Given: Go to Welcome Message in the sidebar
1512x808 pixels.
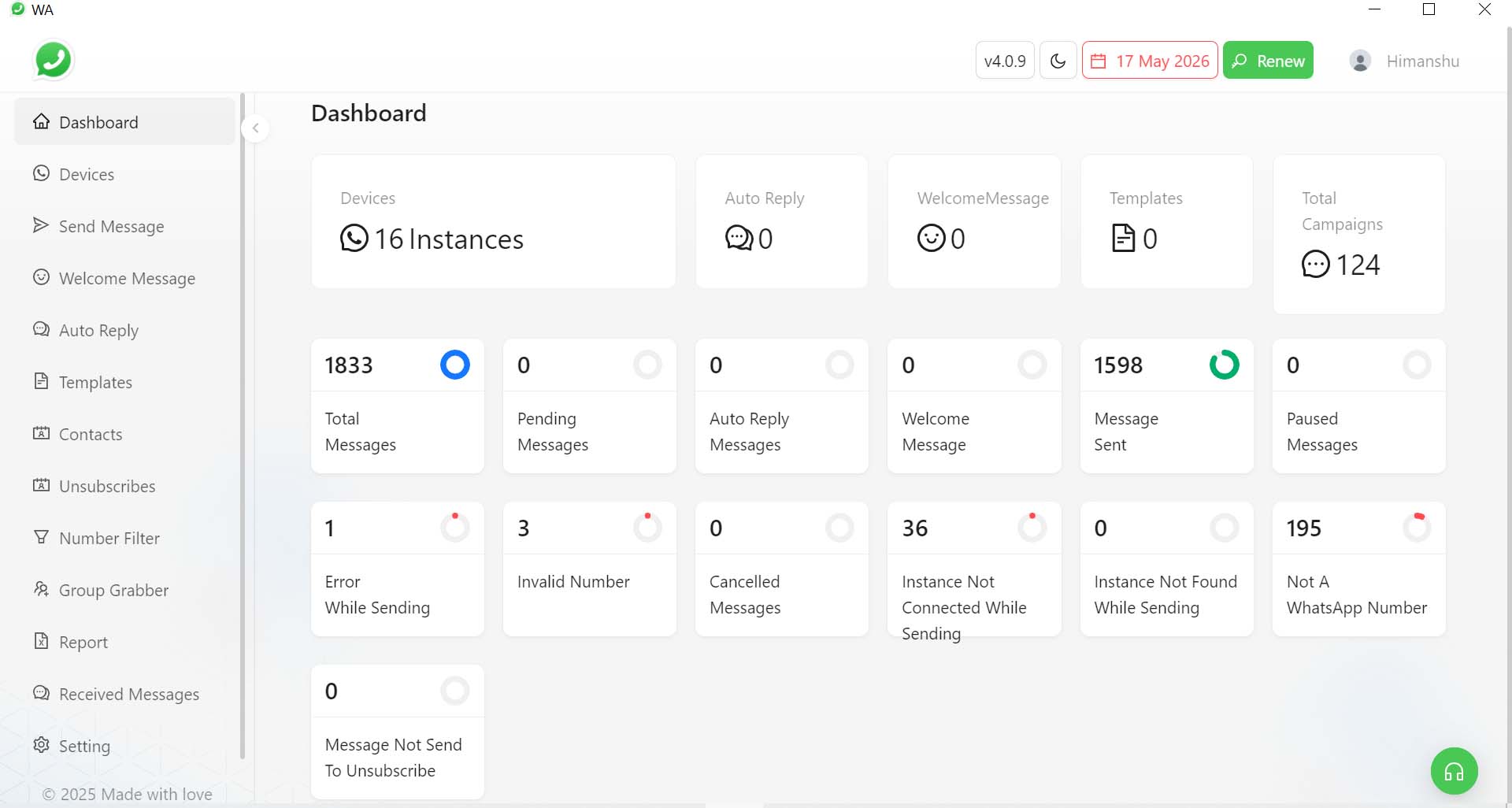Looking at the screenshot, I should [x=126, y=278].
